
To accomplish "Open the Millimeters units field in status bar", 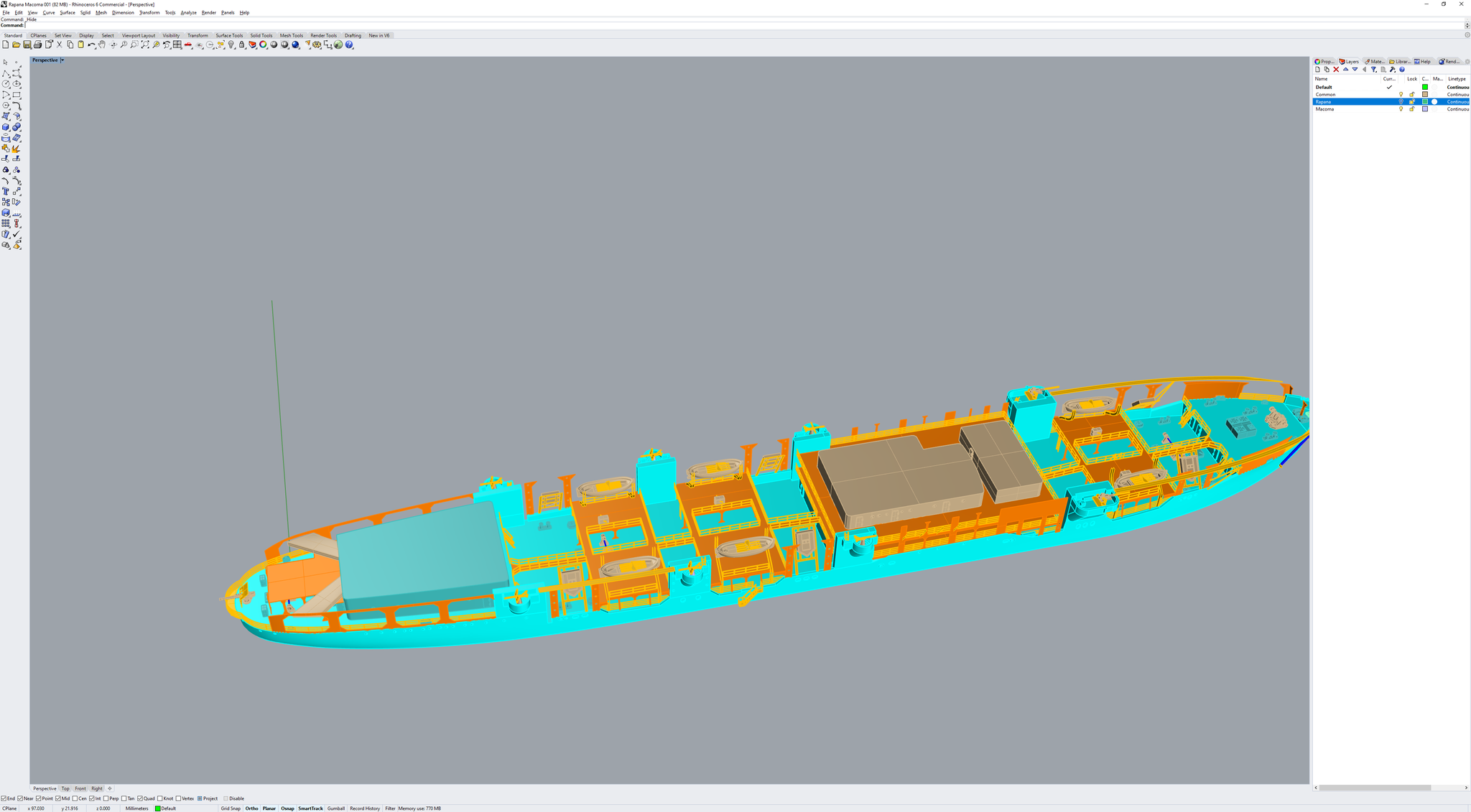I will tap(136, 808).
